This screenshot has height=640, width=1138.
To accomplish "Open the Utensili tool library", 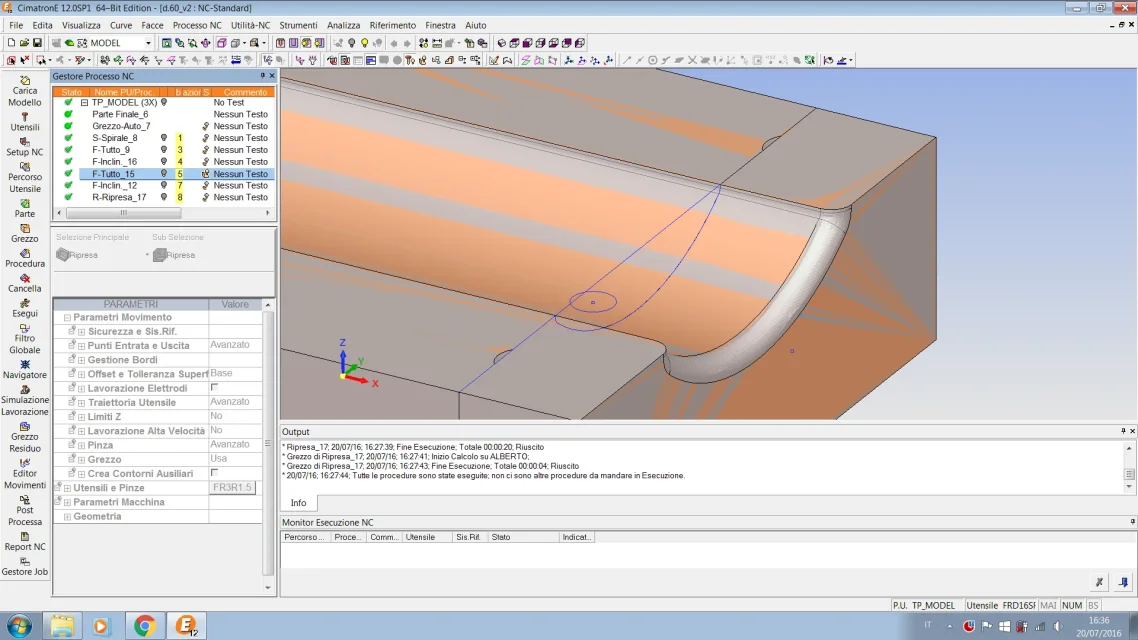I will coord(25,117).
